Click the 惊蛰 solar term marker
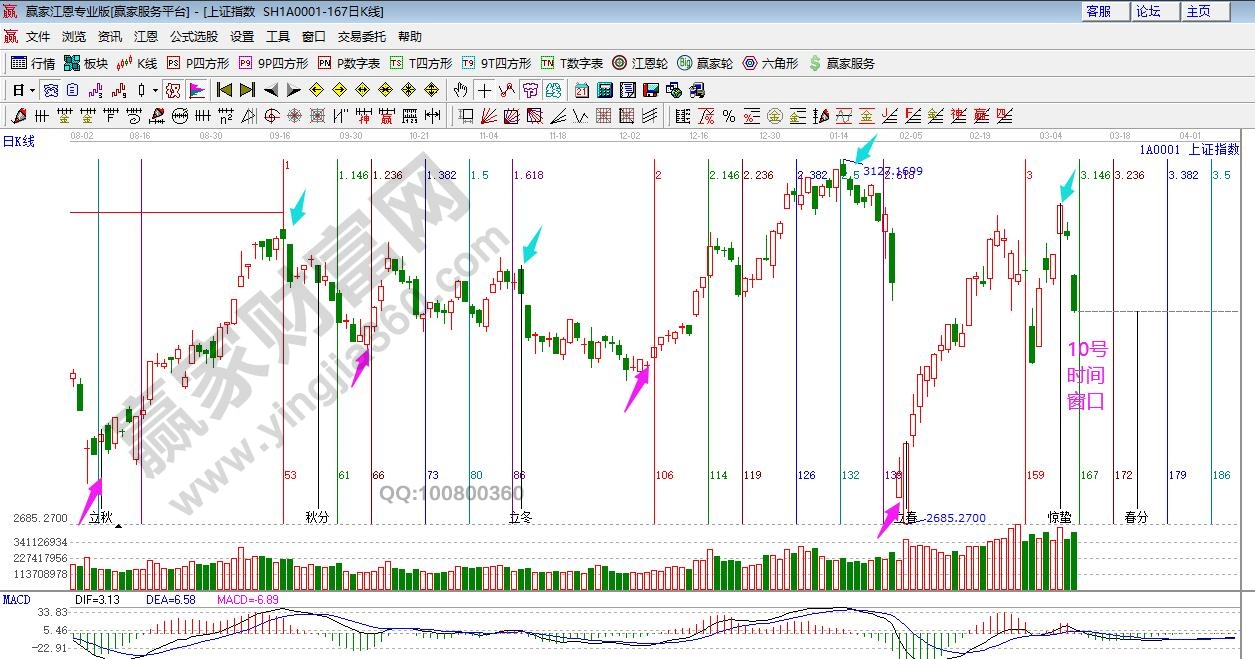This screenshot has width=1255, height=659. click(x=1059, y=517)
